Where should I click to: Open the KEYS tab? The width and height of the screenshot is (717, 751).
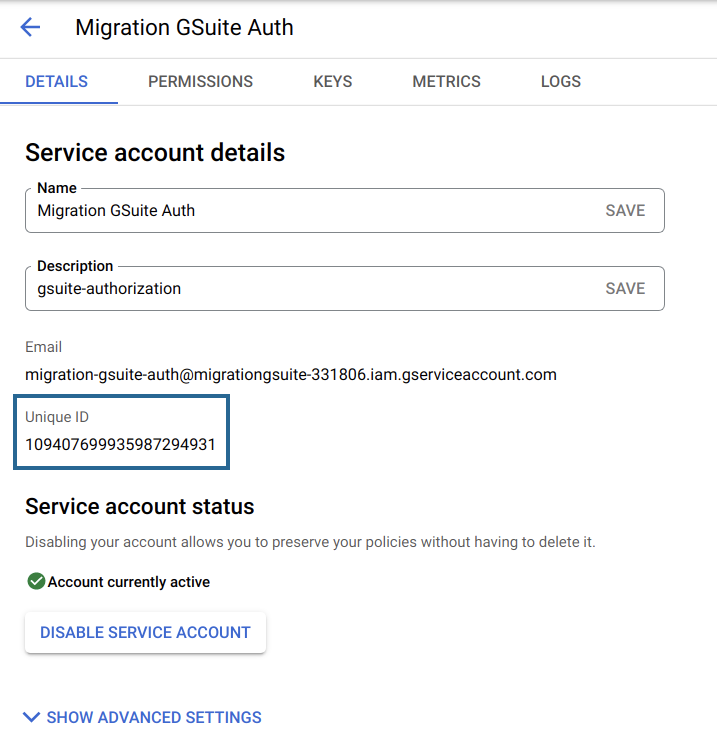(332, 81)
